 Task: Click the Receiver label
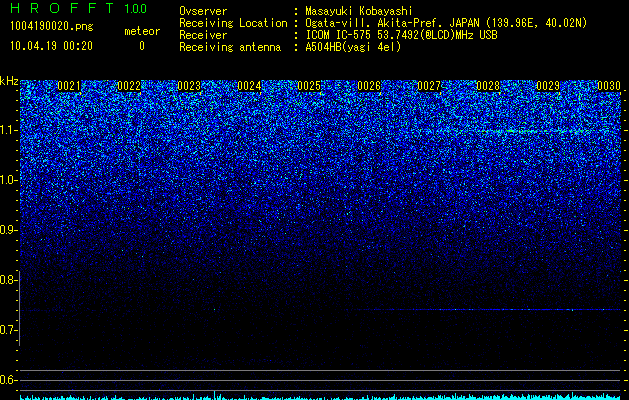pyautogui.click(x=203, y=35)
